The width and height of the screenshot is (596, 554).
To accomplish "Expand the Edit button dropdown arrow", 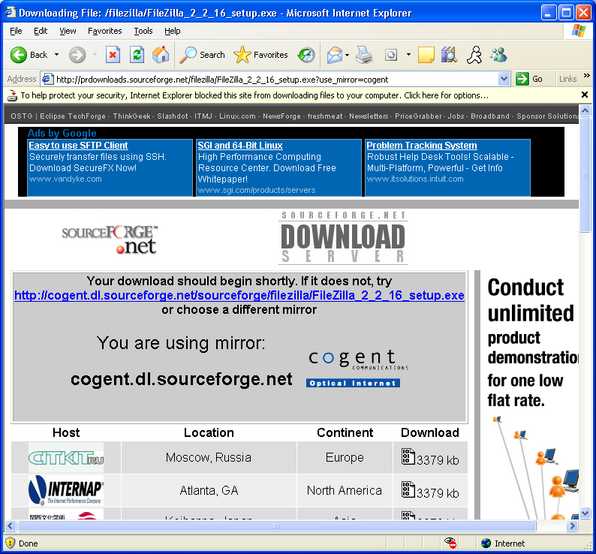I will tap(409, 55).
